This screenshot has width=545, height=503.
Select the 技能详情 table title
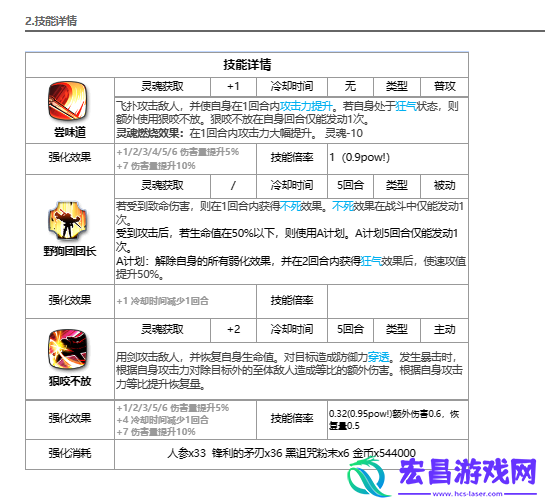[247, 65]
